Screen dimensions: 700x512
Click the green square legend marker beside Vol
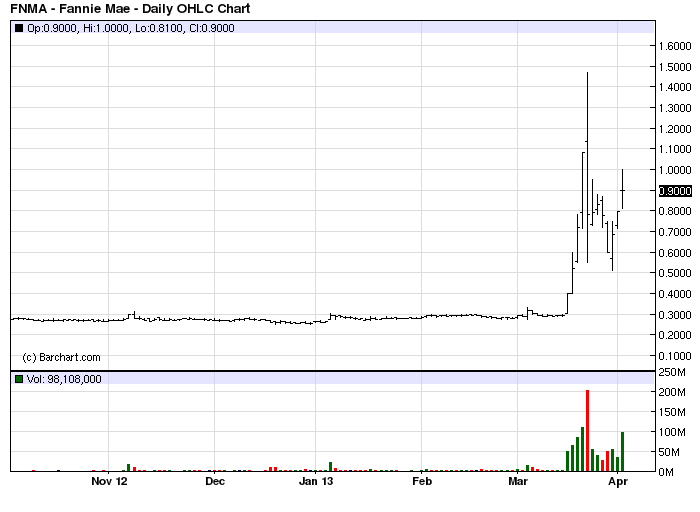coord(19,379)
